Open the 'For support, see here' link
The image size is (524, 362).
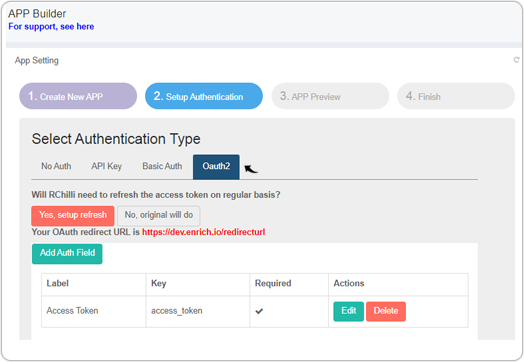pos(51,26)
